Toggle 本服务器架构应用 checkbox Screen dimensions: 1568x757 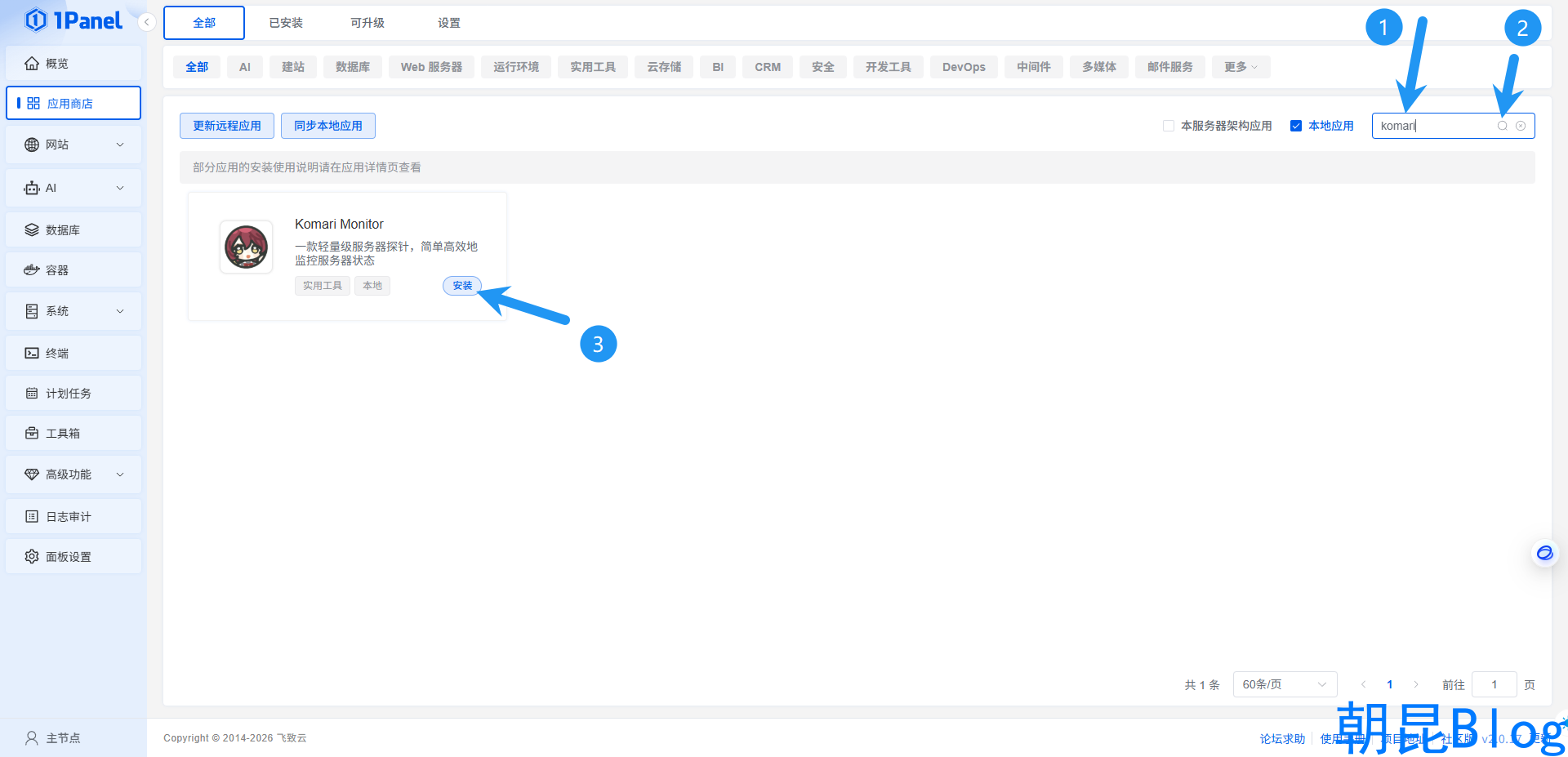coord(1169,126)
